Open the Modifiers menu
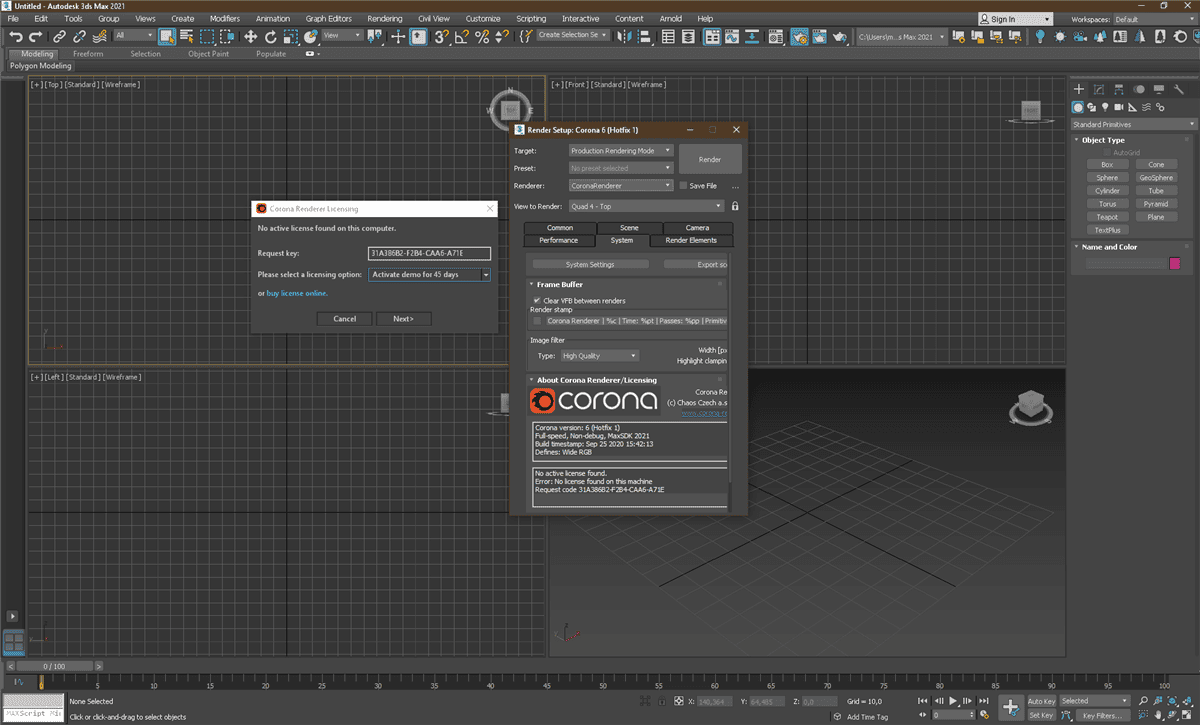Image resolution: width=1200 pixels, height=725 pixels. coord(225,19)
